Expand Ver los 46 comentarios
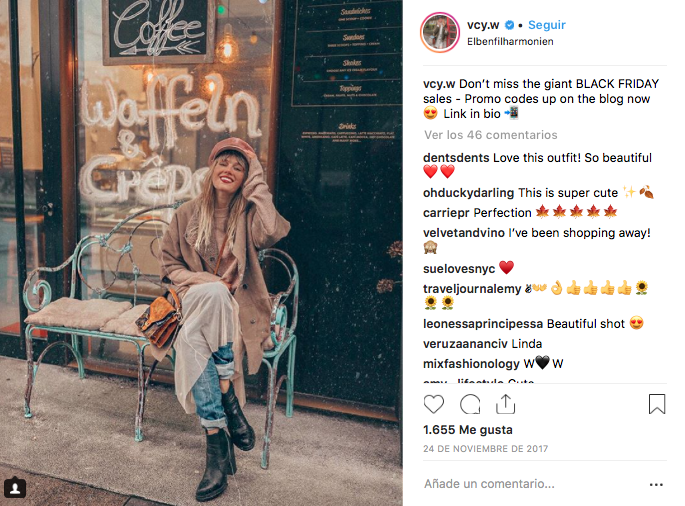This screenshot has width=685, height=506. pyautogui.click(x=491, y=135)
